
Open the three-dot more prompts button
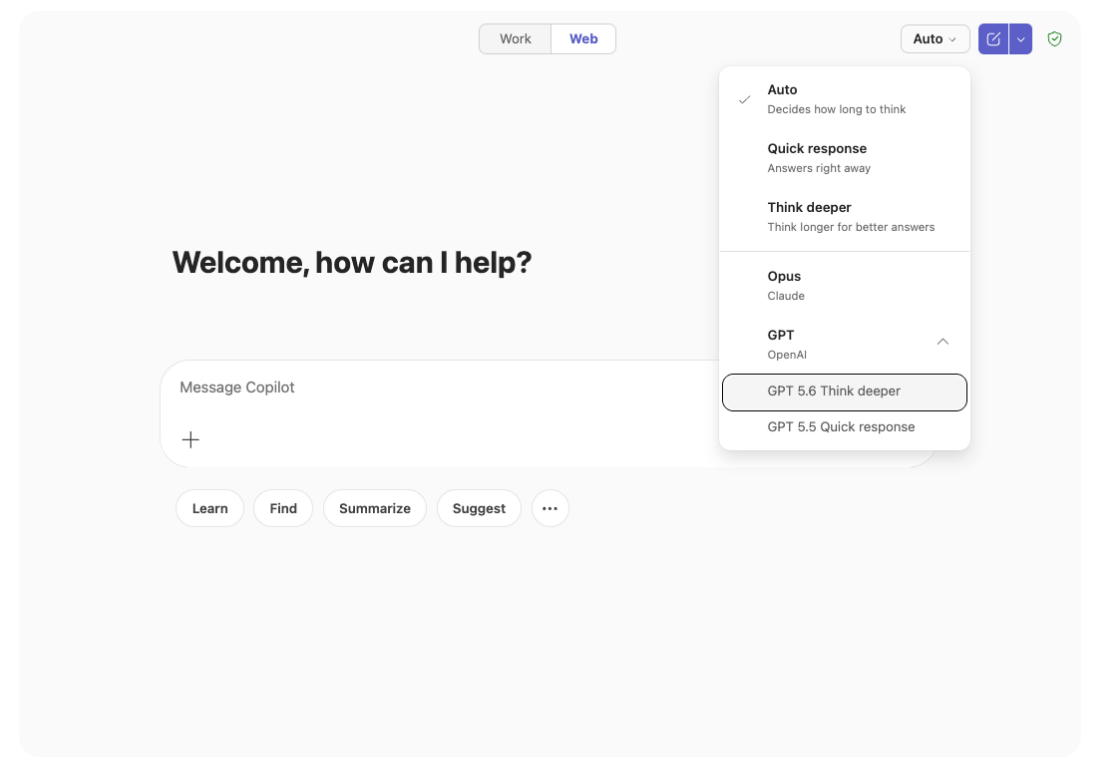click(x=550, y=508)
